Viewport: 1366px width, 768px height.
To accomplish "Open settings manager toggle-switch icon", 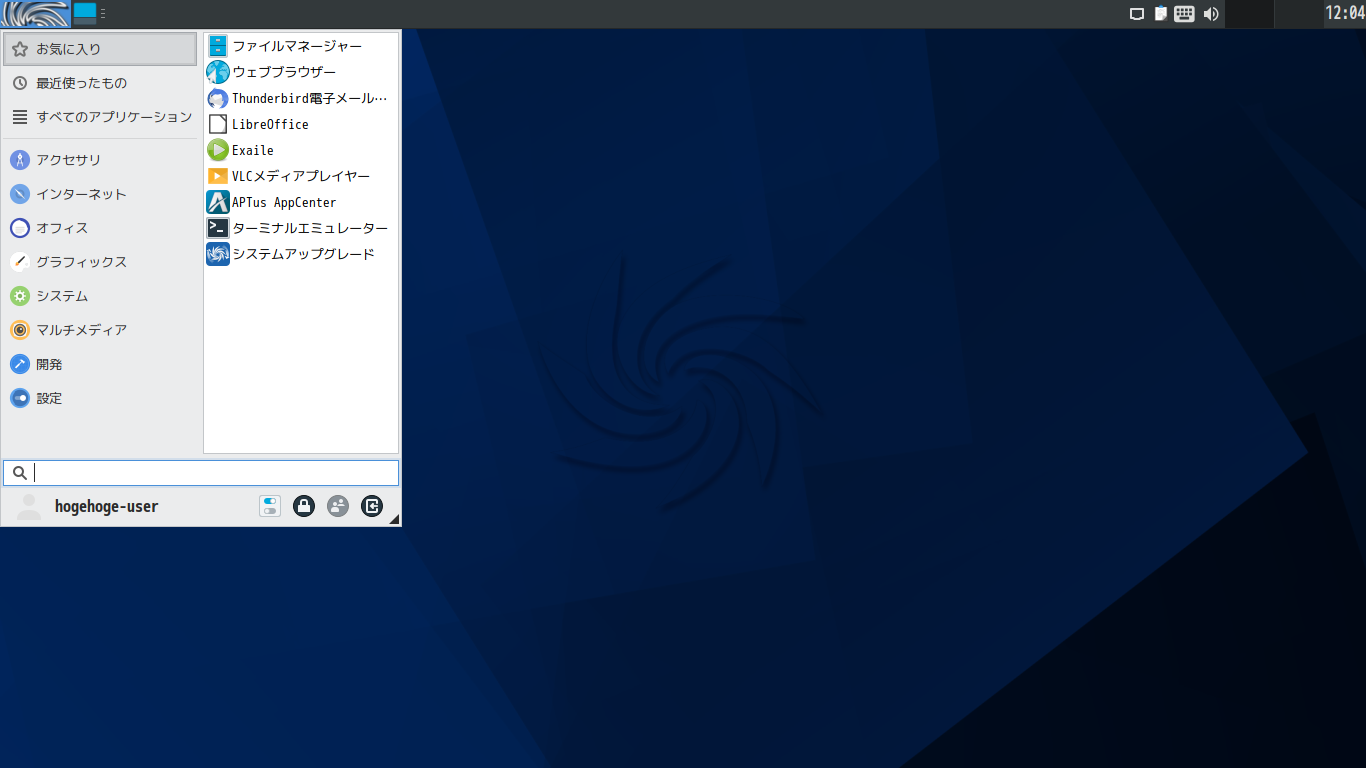I will click(270, 506).
